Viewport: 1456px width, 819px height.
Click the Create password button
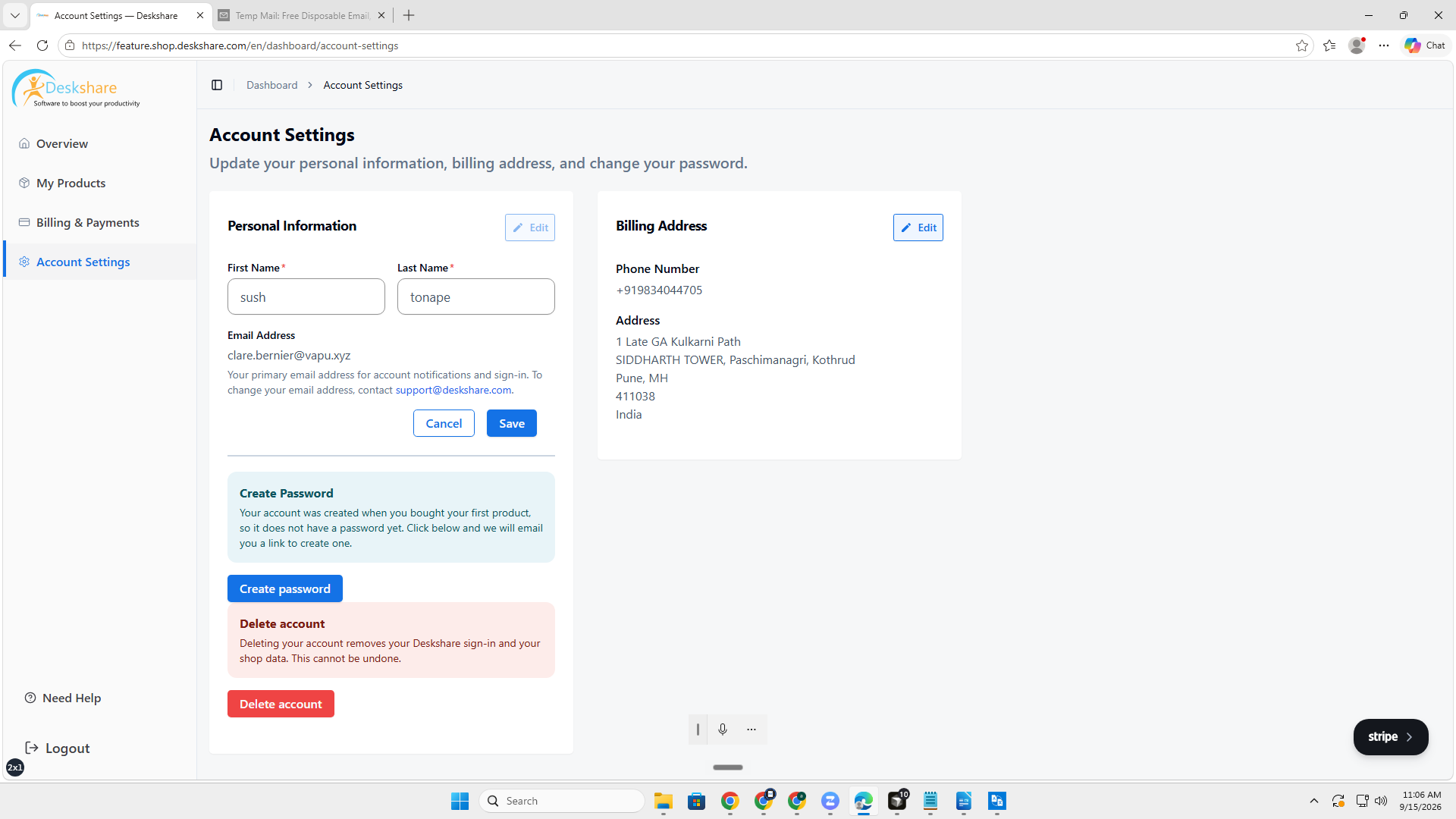[285, 588]
